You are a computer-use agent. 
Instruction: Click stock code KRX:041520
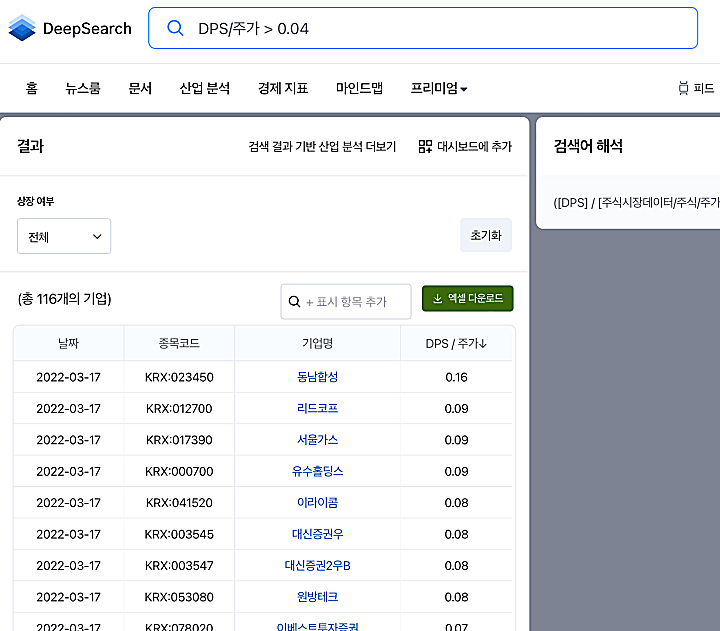[x=179, y=503]
